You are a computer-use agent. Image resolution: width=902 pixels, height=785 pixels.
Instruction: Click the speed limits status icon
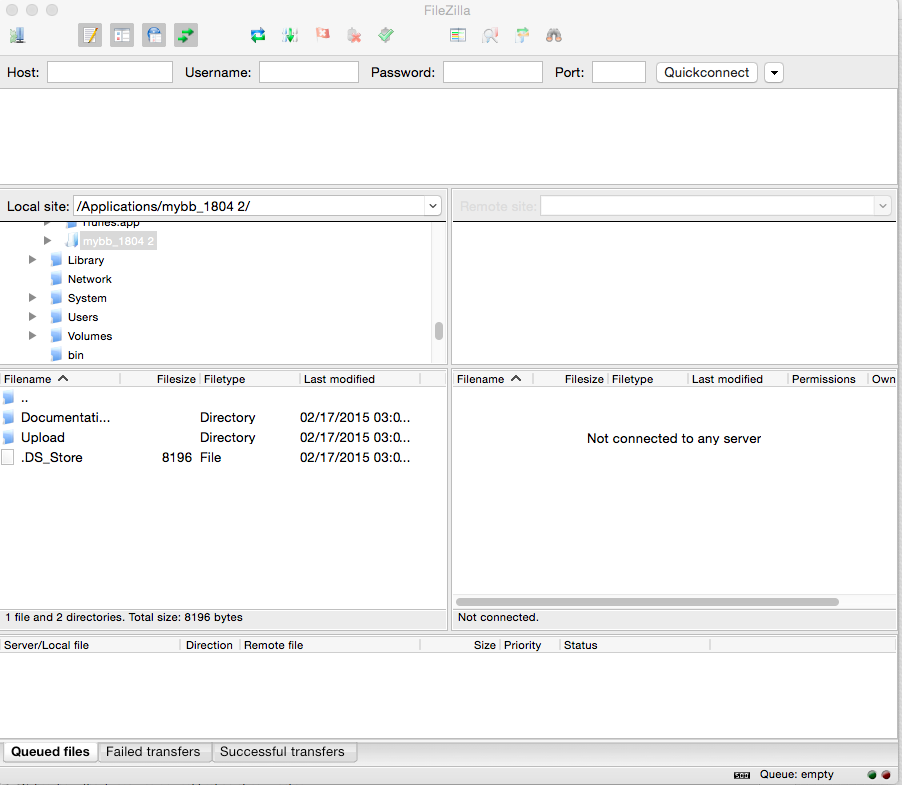click(742, 775)
